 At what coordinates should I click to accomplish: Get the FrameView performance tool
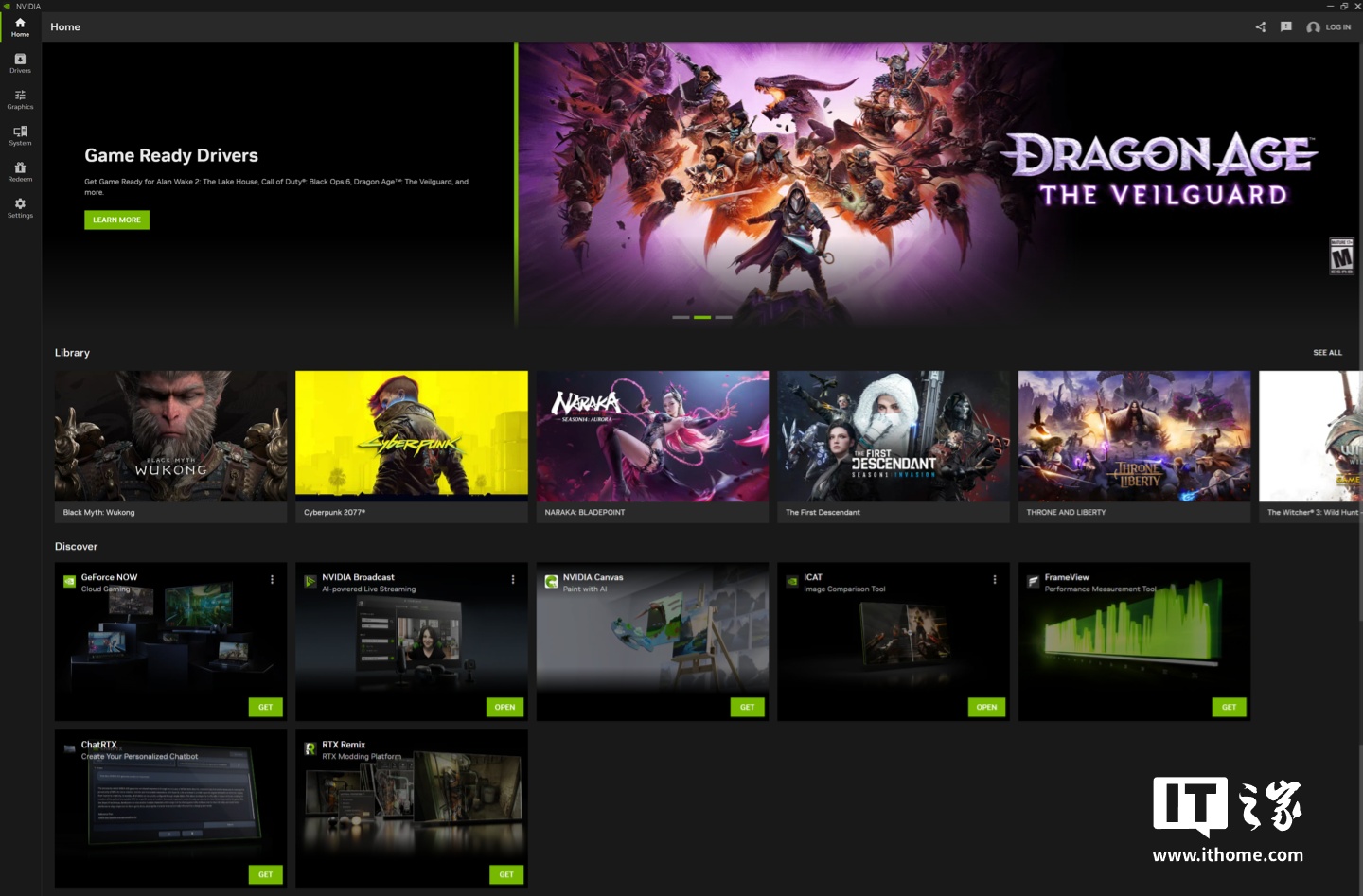[1229, 707]
